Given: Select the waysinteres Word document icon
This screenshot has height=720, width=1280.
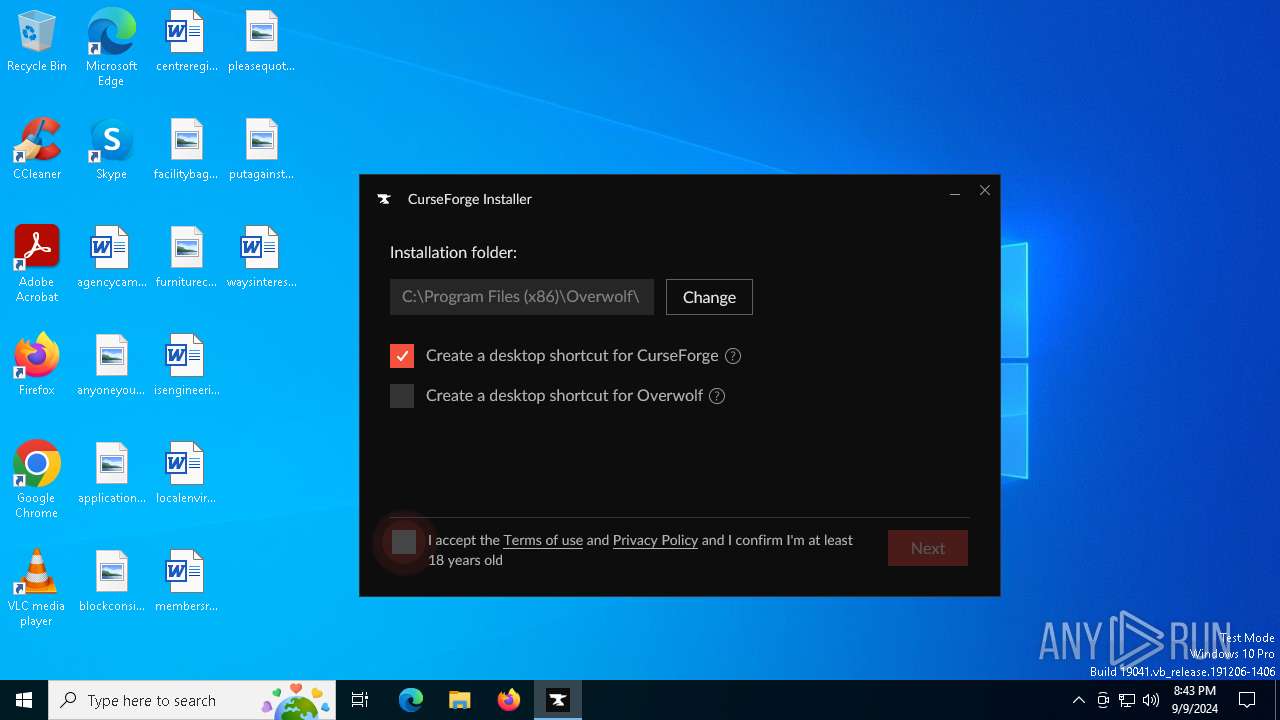Looking at the screenshot, I should 261,257.
